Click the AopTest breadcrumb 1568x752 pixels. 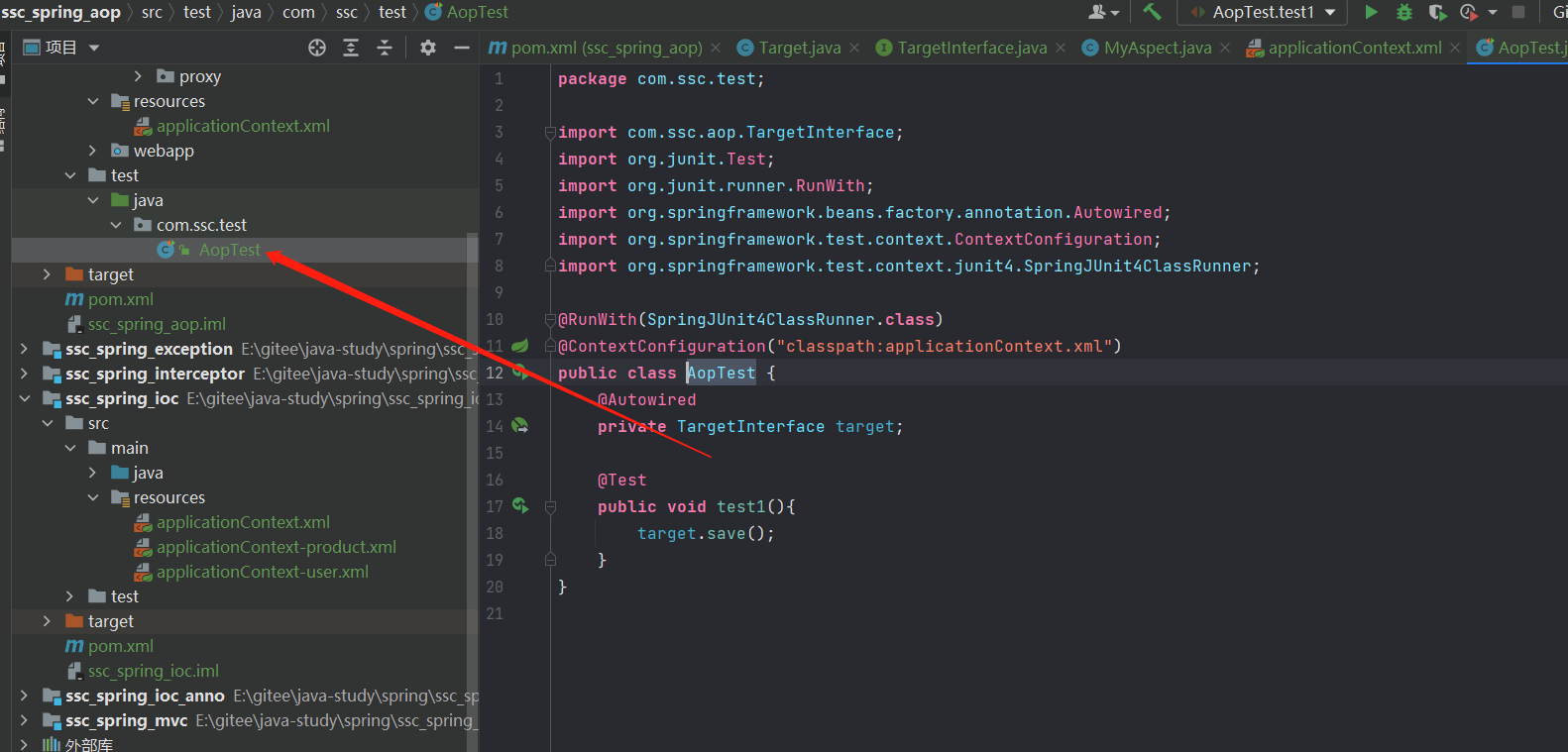pyautogui.click(x=477, y=12)
